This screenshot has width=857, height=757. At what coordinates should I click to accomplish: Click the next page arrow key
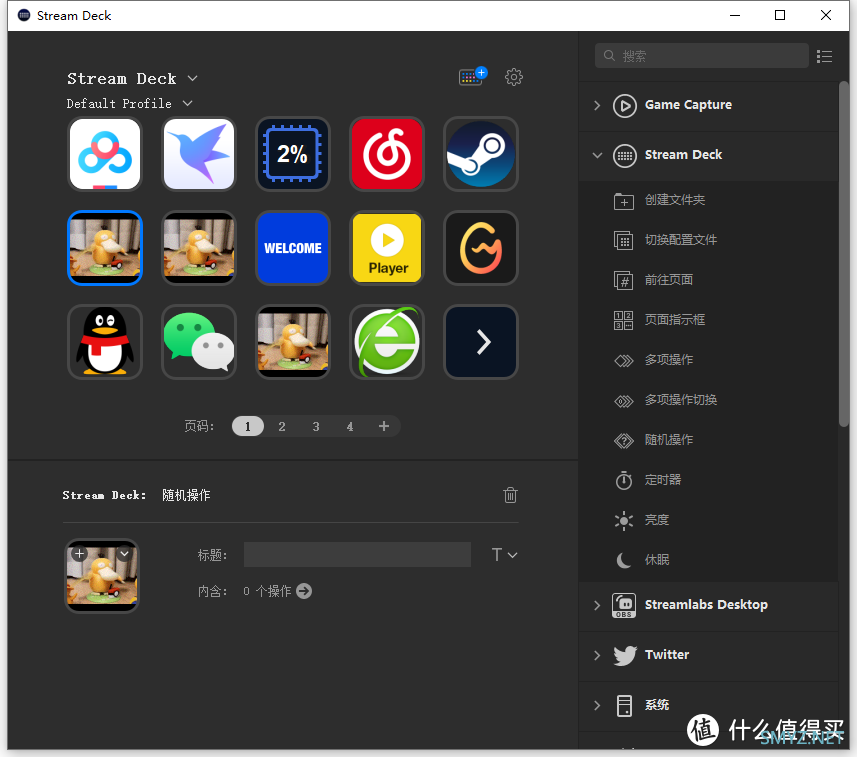pos(481,342)
